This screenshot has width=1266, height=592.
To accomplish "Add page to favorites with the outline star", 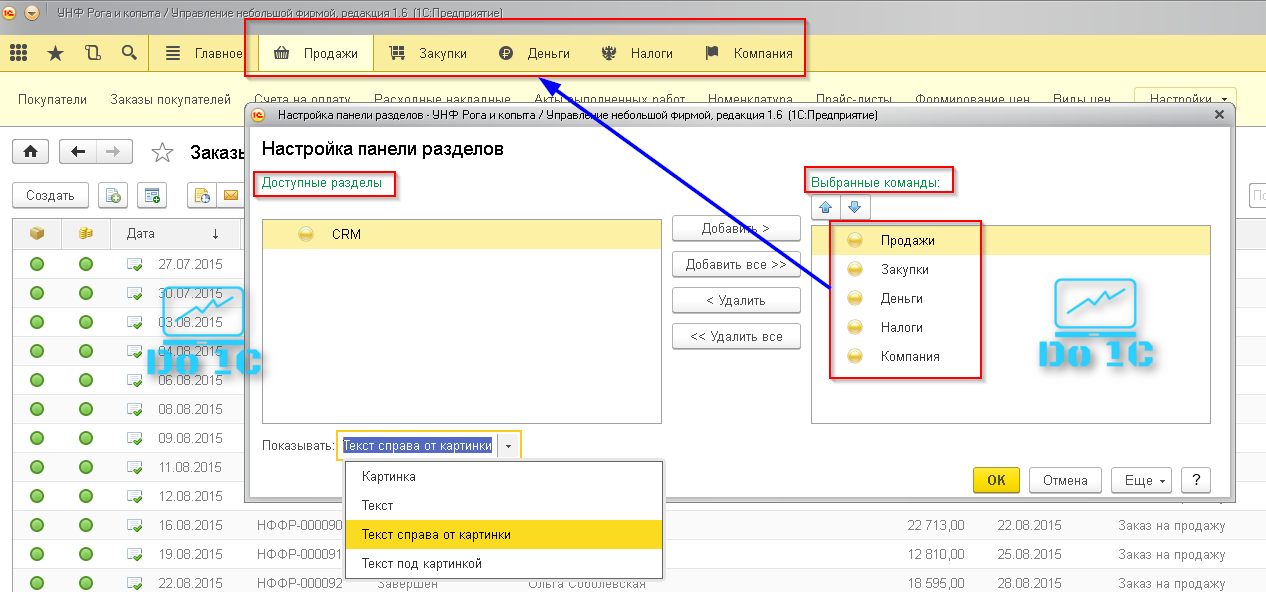I will click(x=162, y=152).
